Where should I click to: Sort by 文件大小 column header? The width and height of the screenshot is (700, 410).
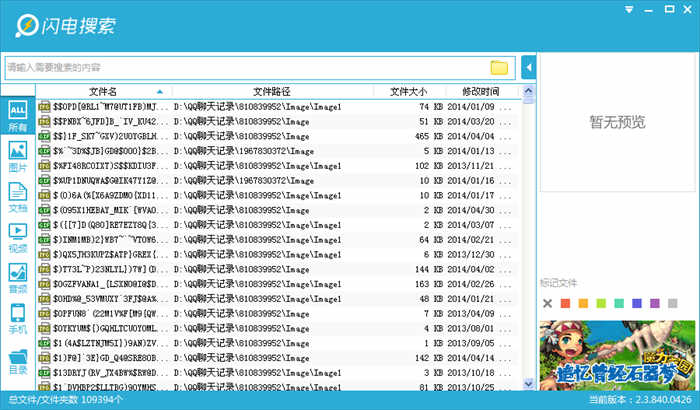tap(409, 92)
